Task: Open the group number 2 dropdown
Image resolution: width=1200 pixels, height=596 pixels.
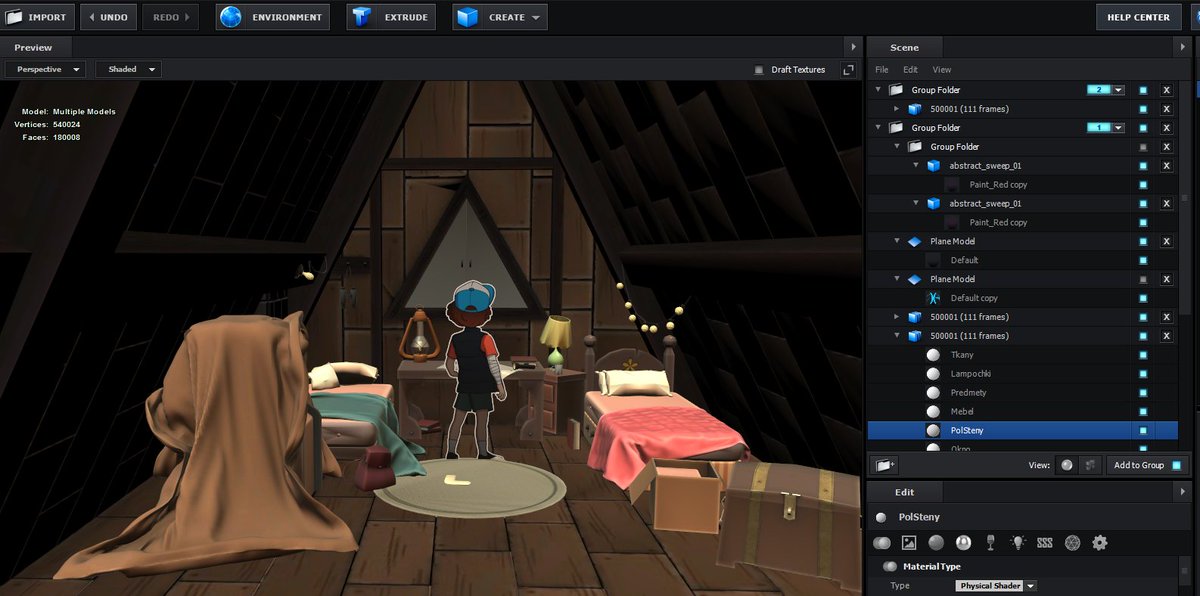Action: [1119, 90]
